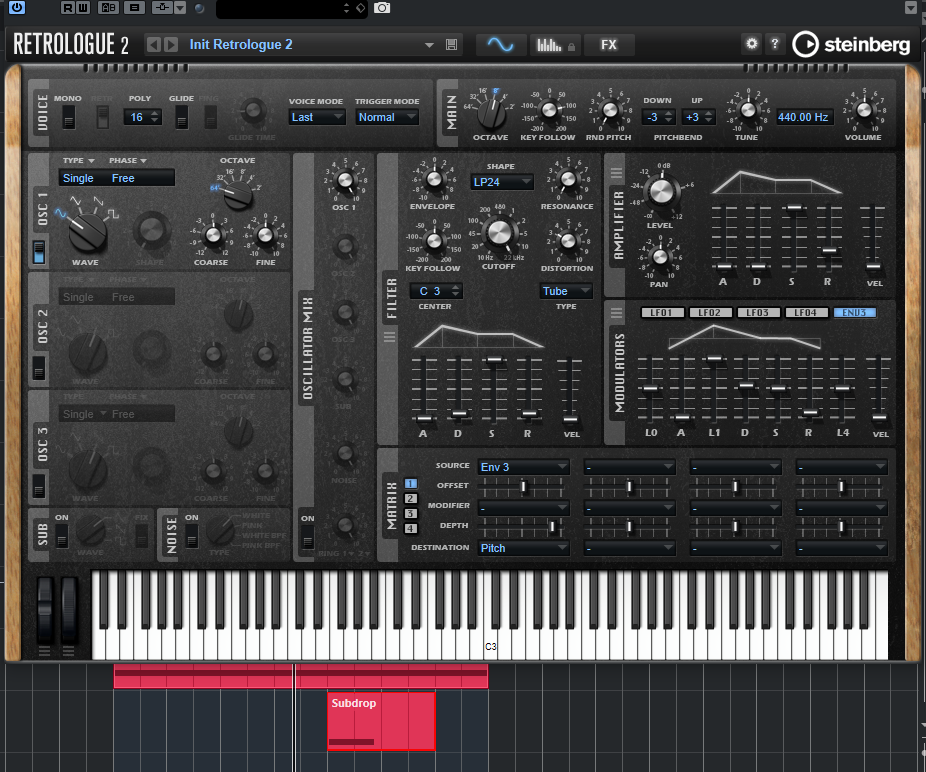Open the OSC 1 Type menu

pos(79,161)
